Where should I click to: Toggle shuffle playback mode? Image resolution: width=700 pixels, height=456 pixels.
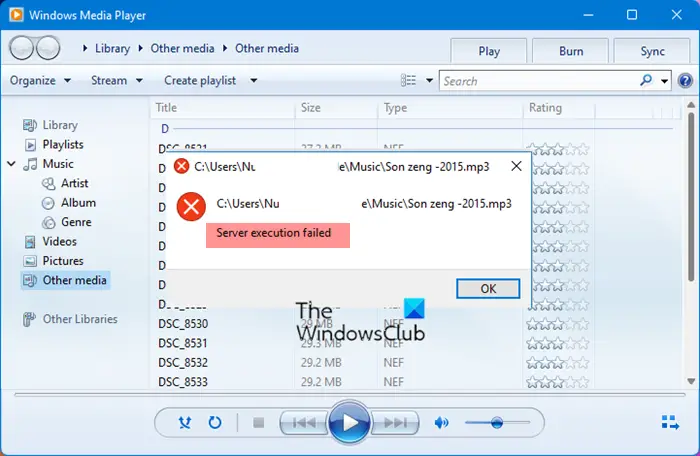pyautogui.click(x=185, y=422)
